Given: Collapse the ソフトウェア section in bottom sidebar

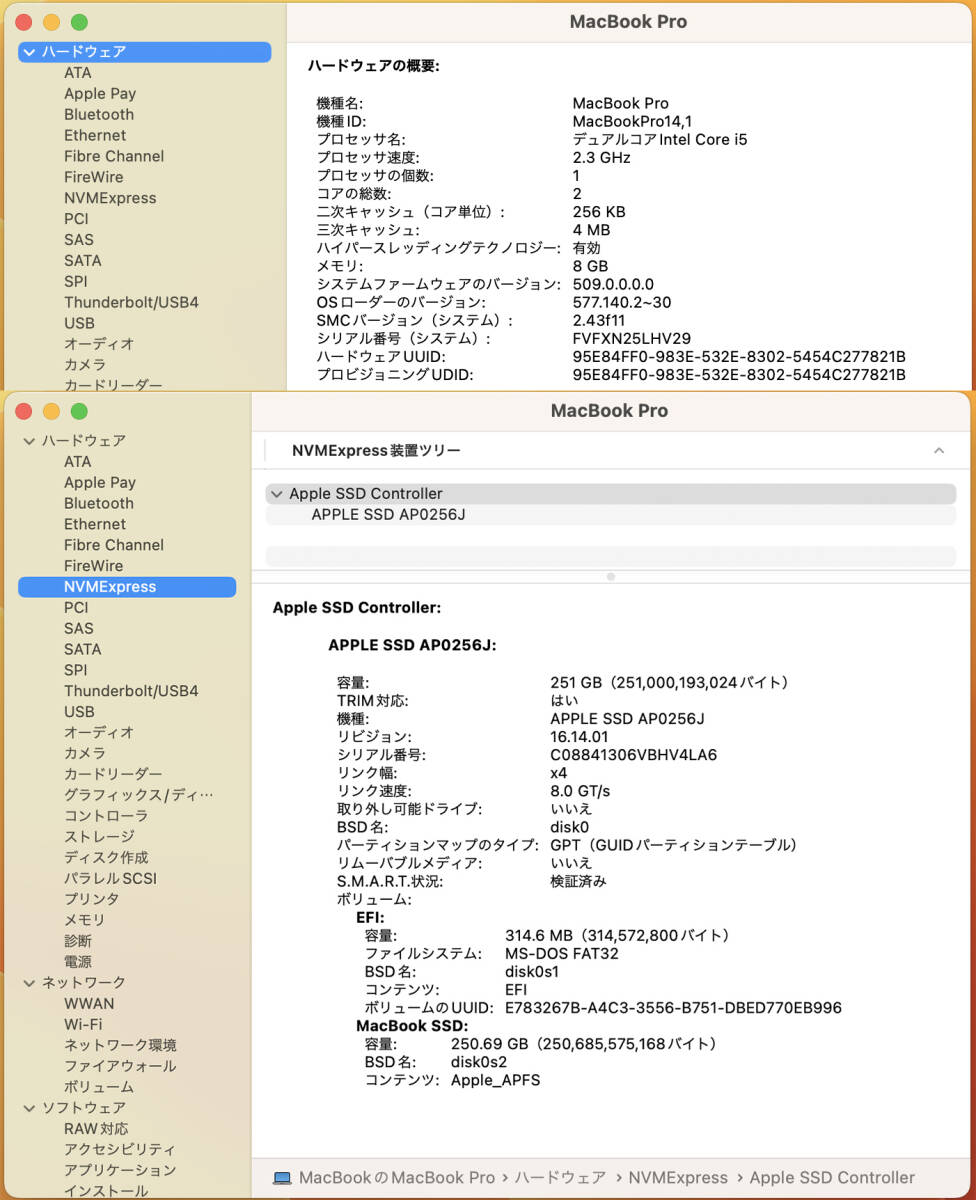Looking at the screenshot, I should pos(29,1107).
